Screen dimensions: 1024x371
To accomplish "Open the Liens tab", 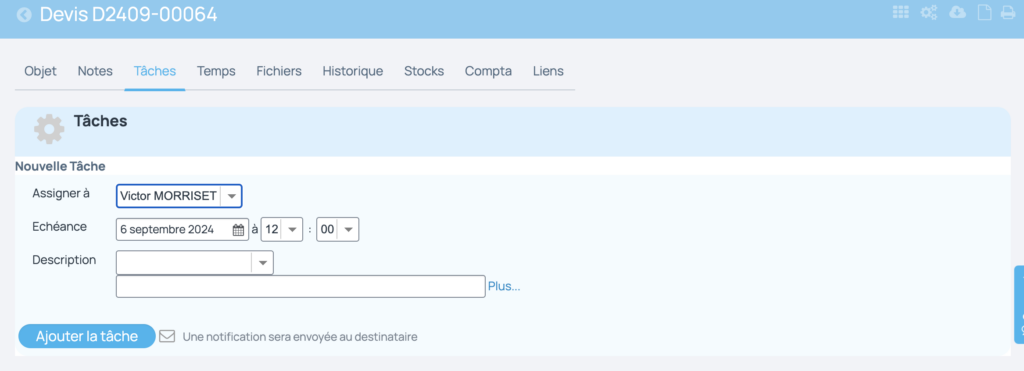I will click(548, 71).
